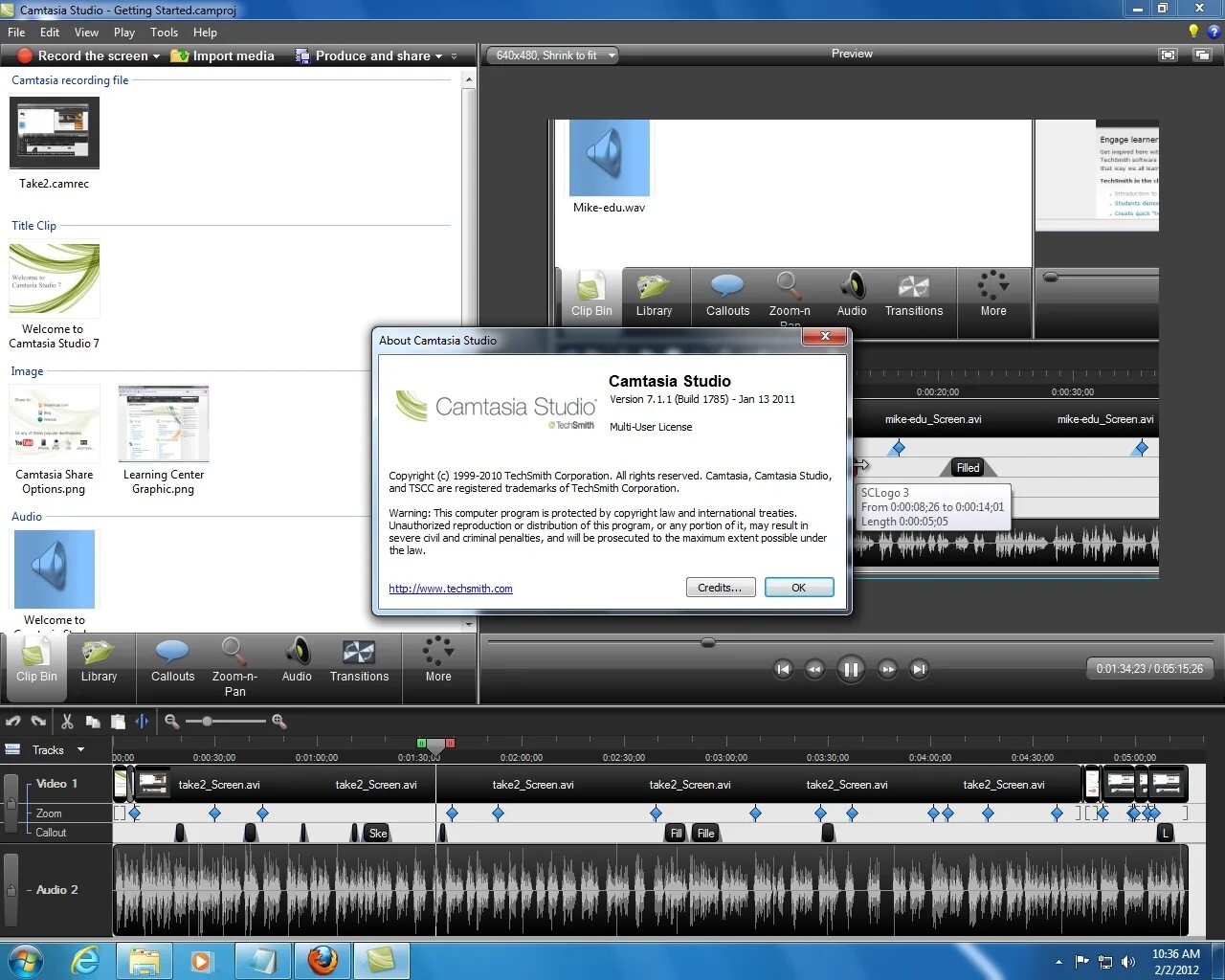Click the preview playback position slider
The width and height of the screenshot is (1225, 980).
click(x=708, y=642)
